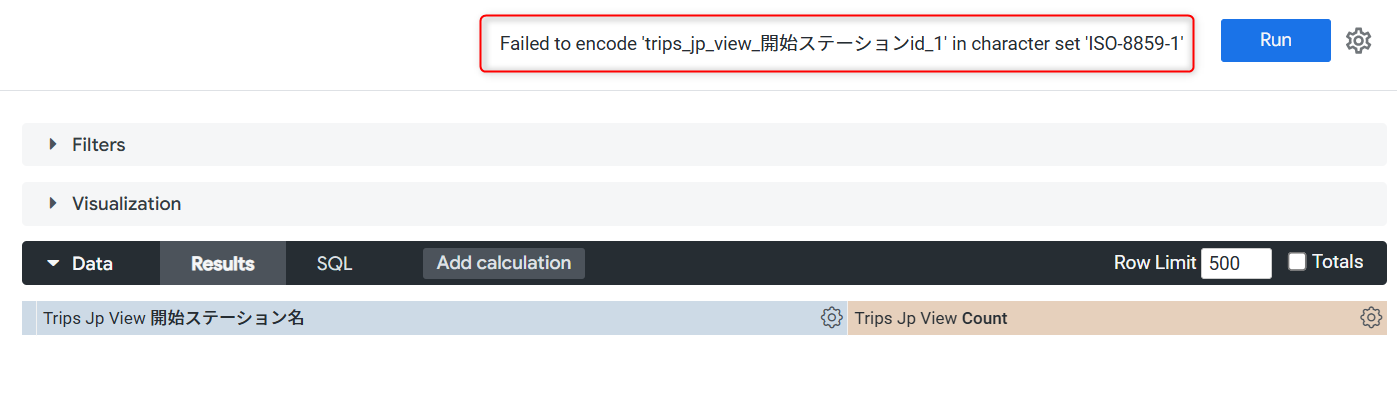Click the Filters section title
Image resolution: width=1397 pixels, height=419 pixels.
(x=99, y=145)
